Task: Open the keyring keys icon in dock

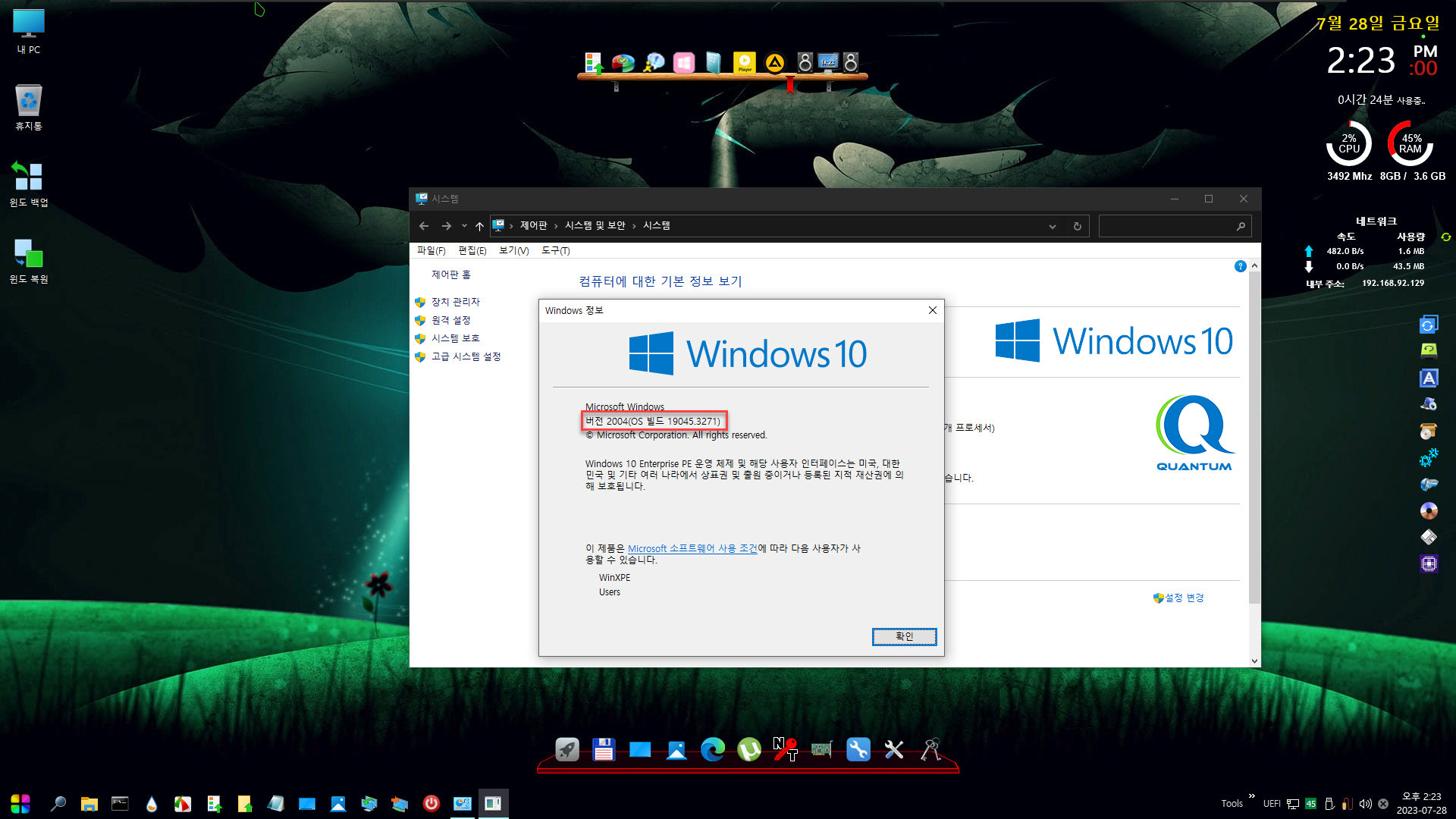Action: click(x=931, y=750)
